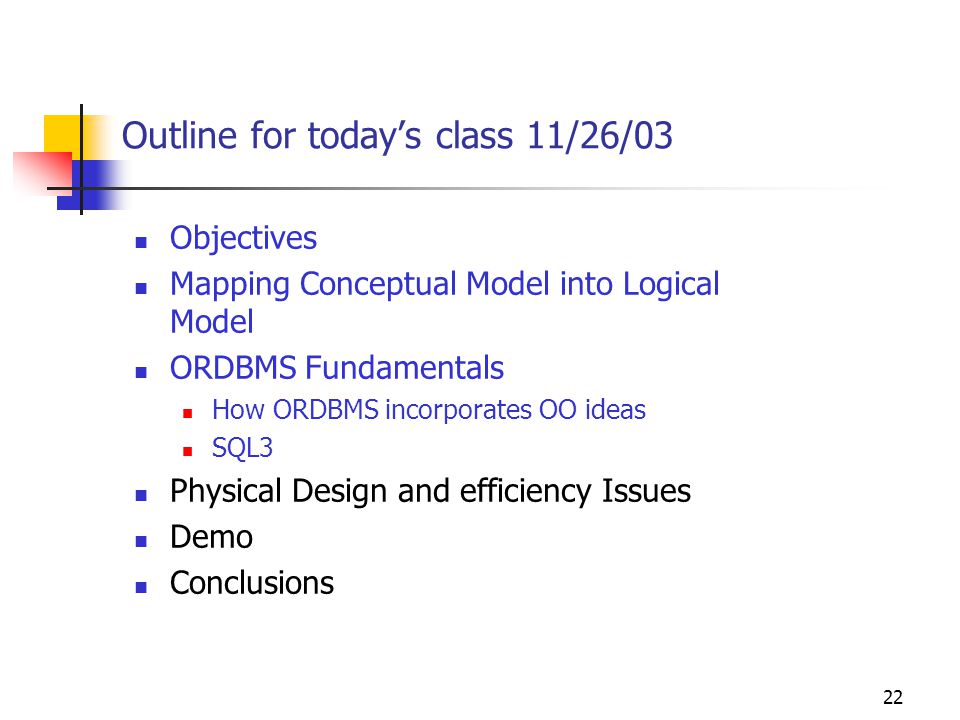Click the blue bullet beside Demo

(x=141, y=541)
